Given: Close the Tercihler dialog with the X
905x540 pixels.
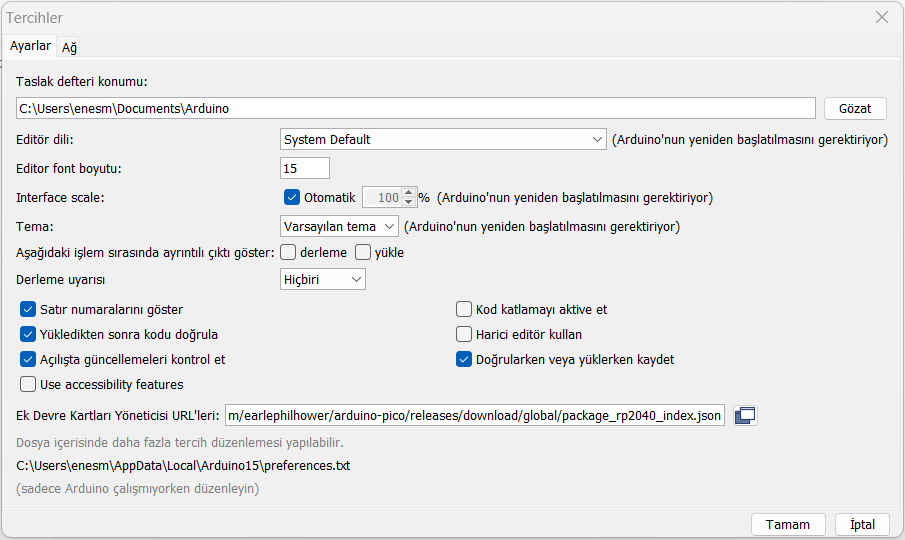Looking at the screenshot, I should [x=881, y=17].
